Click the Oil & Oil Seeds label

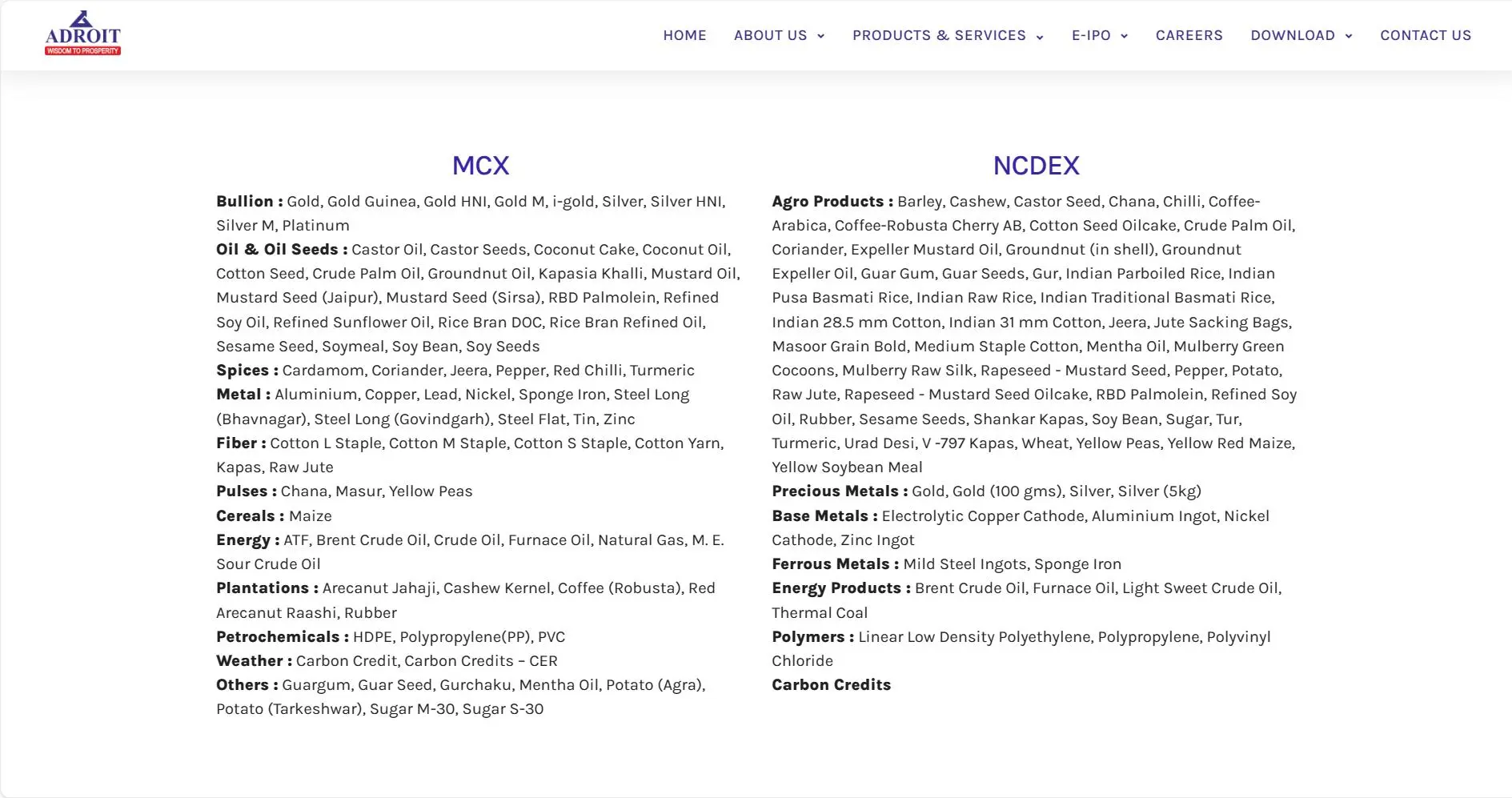[282, 250]
